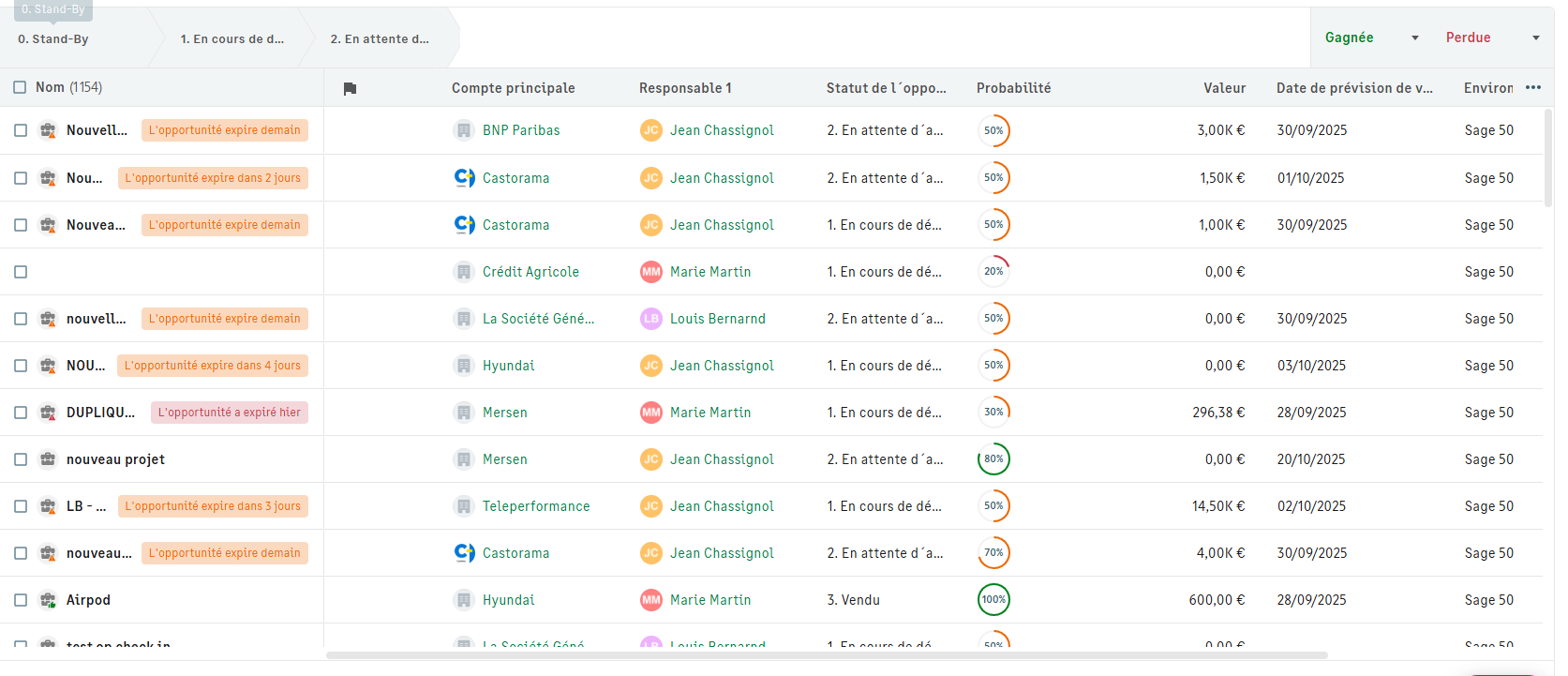Expand the Perdue dropdown arrow
1568x676 pixels.
[x=1536, y=38]
